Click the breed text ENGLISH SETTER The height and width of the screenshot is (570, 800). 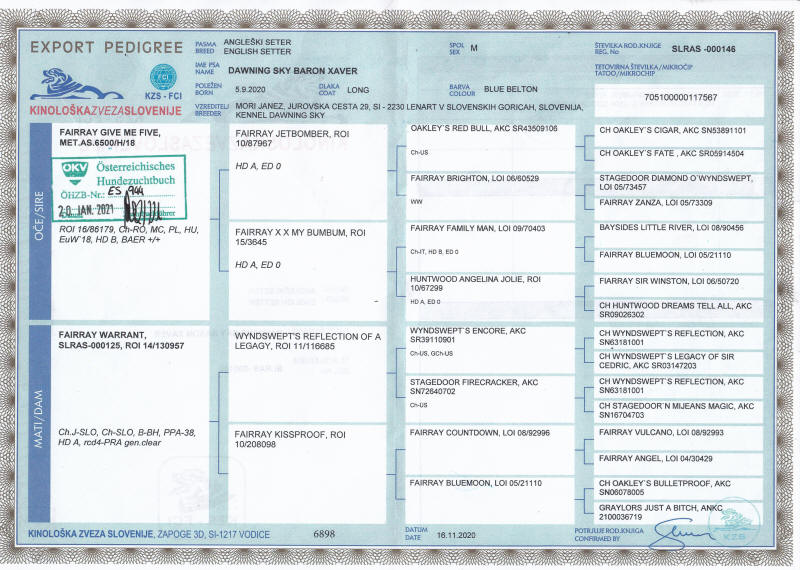click(x=257, y=52)
